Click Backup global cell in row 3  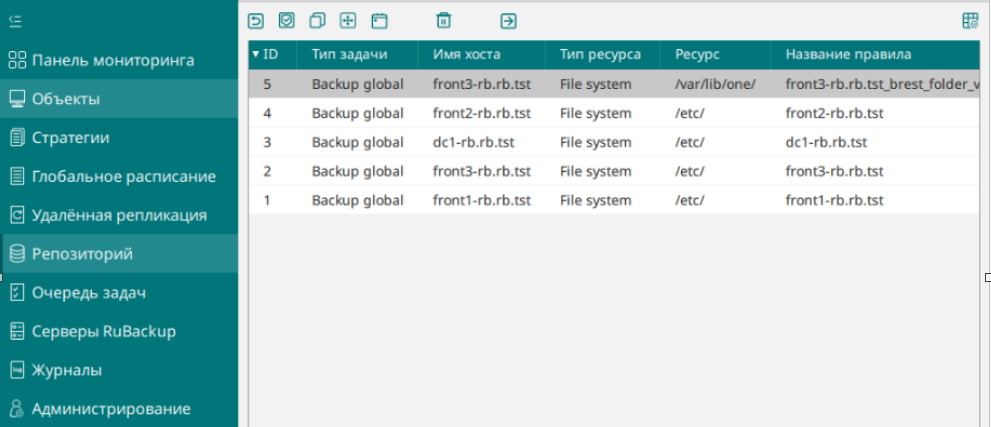pos(358,143)
